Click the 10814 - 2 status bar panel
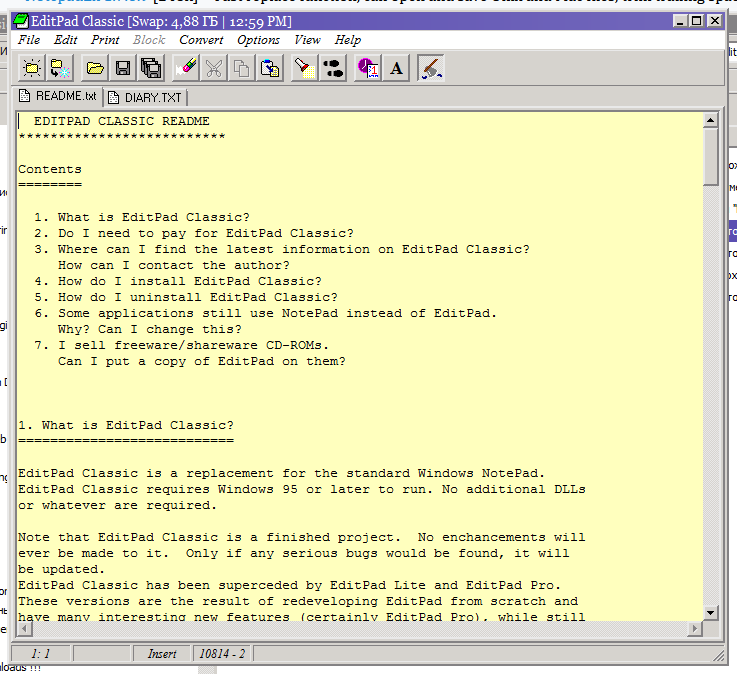The width and height of the screenshot is (737, 674). tap(222, 654)
